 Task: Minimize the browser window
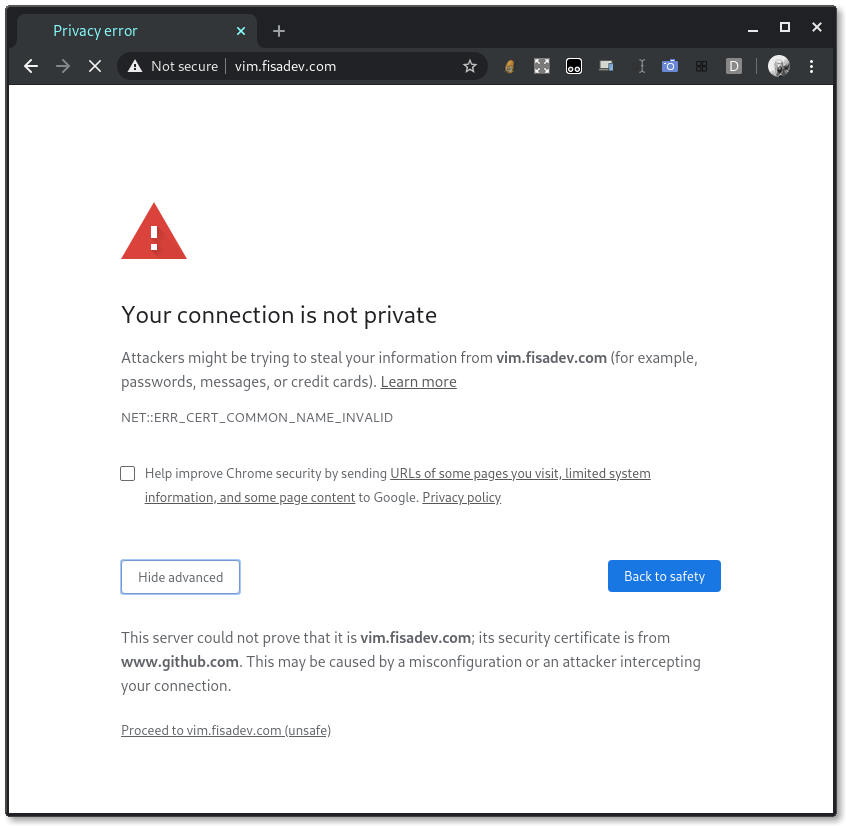coord(753,30)
